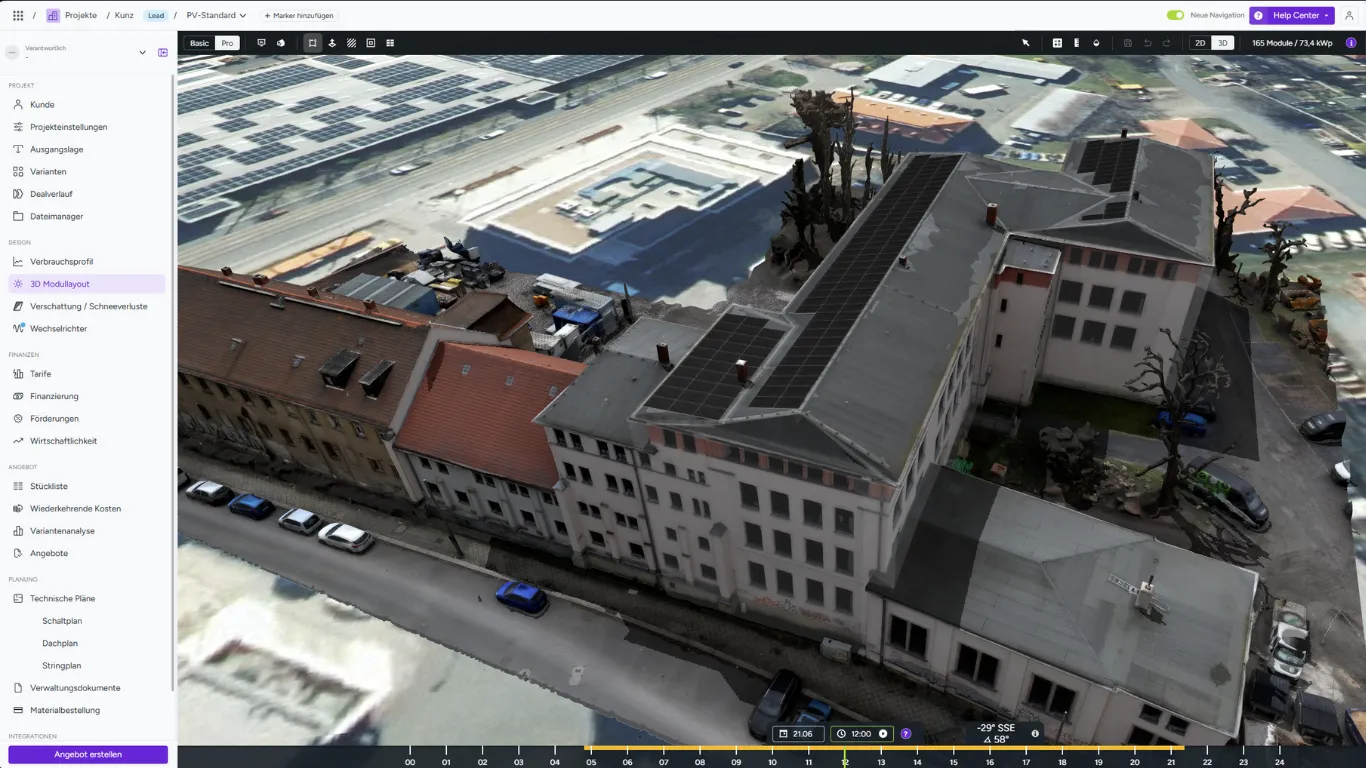Click Marker hinzufügen
1366x768 pixels.
[x=299, y=15]
